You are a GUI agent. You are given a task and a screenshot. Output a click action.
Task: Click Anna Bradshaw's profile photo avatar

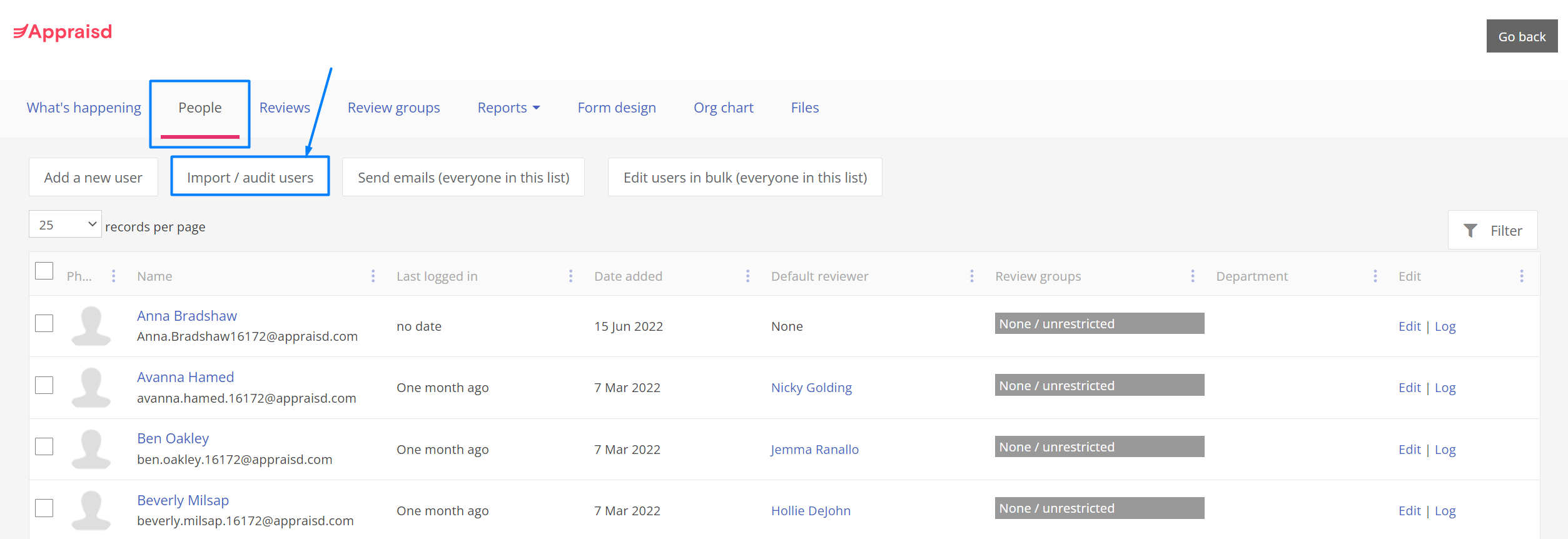pyautogui.click(x=91, y=326)
